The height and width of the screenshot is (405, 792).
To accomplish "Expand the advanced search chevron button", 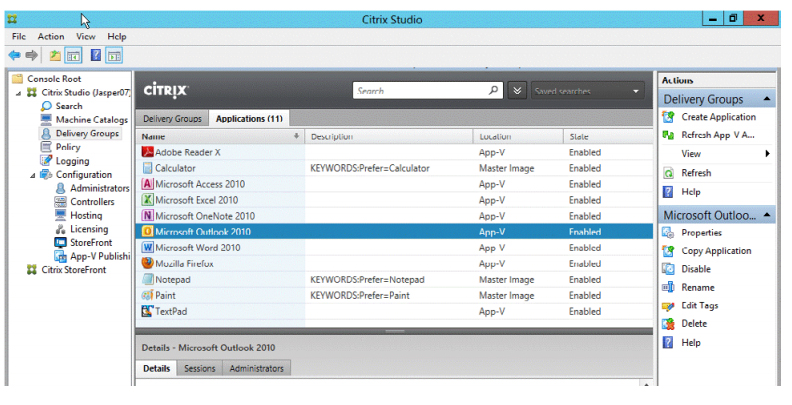I will click(x=517, y=90).
